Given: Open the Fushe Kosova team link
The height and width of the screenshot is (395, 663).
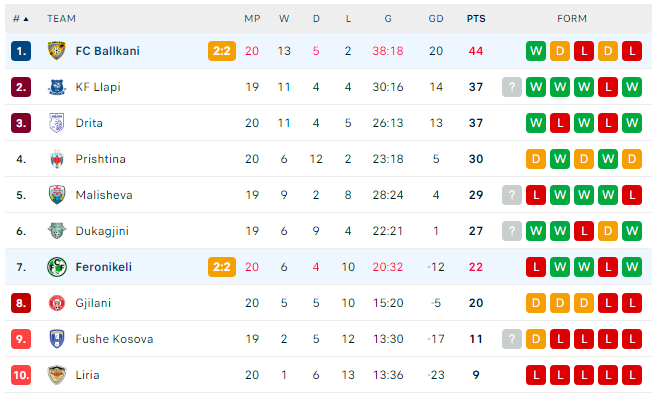Looking at the screenshot, I should pos(114,339).
